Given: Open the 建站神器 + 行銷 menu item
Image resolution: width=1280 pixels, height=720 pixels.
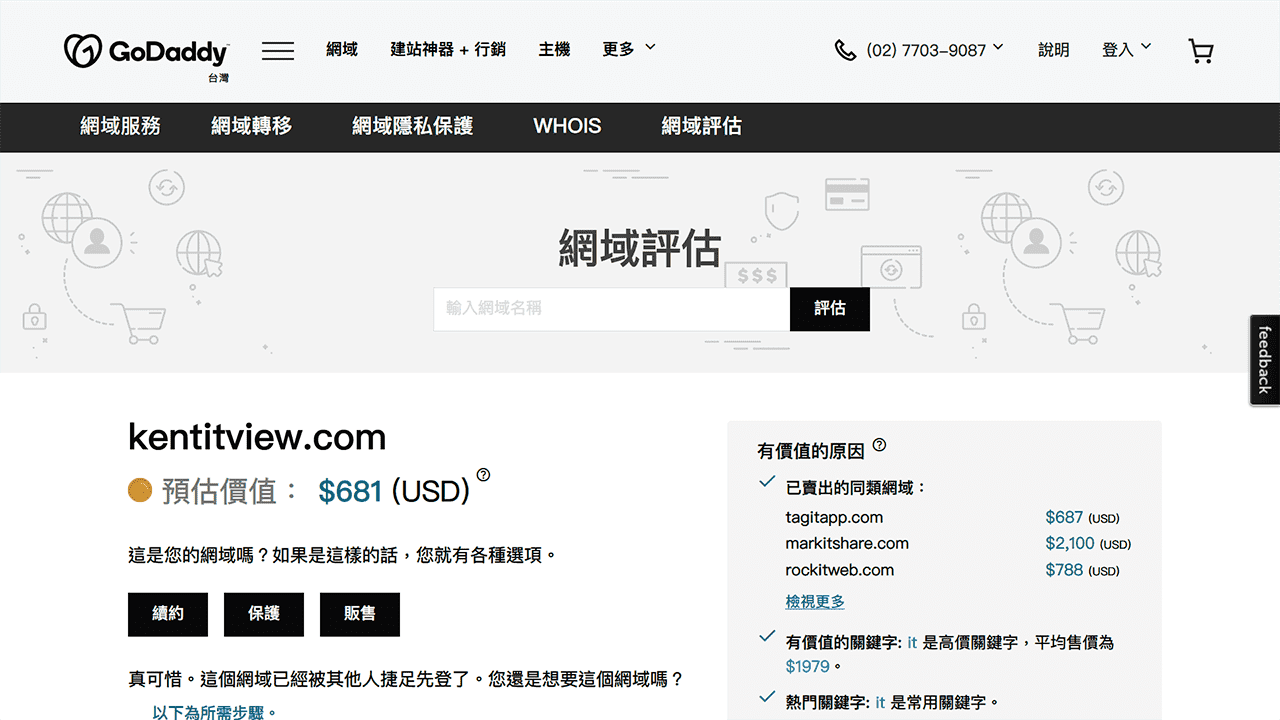Looking at the screenshot, I should [x=448, y=49].
